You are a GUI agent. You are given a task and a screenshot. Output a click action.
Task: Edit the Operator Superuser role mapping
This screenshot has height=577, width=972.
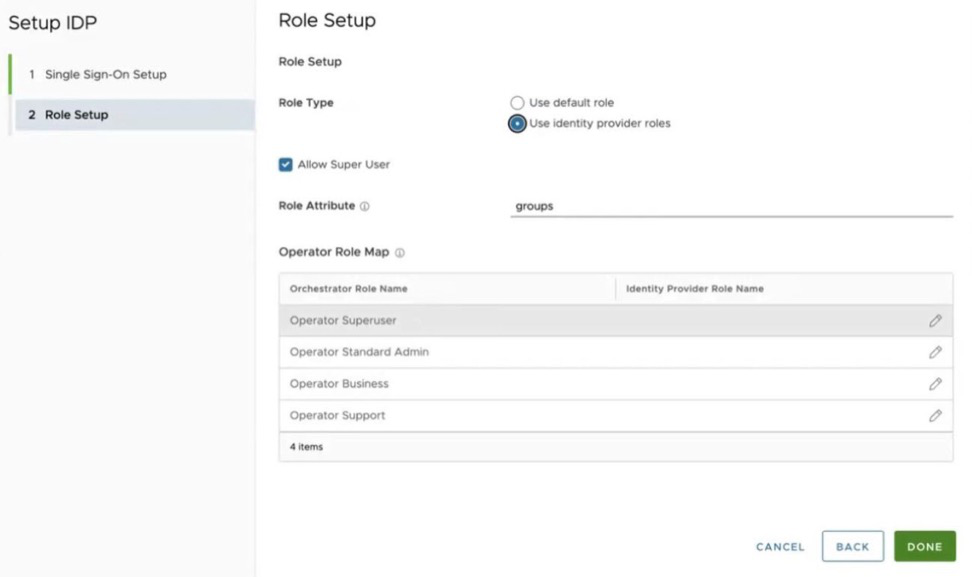click(x=935, y=321)
